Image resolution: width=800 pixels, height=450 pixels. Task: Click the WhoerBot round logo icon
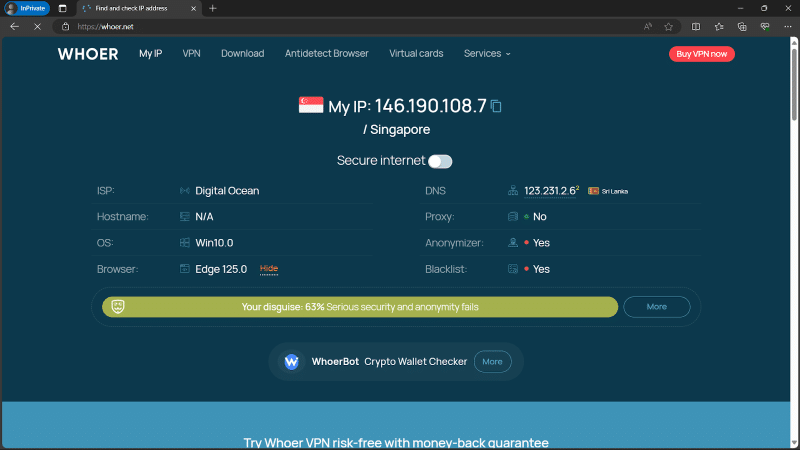point(291,362)
